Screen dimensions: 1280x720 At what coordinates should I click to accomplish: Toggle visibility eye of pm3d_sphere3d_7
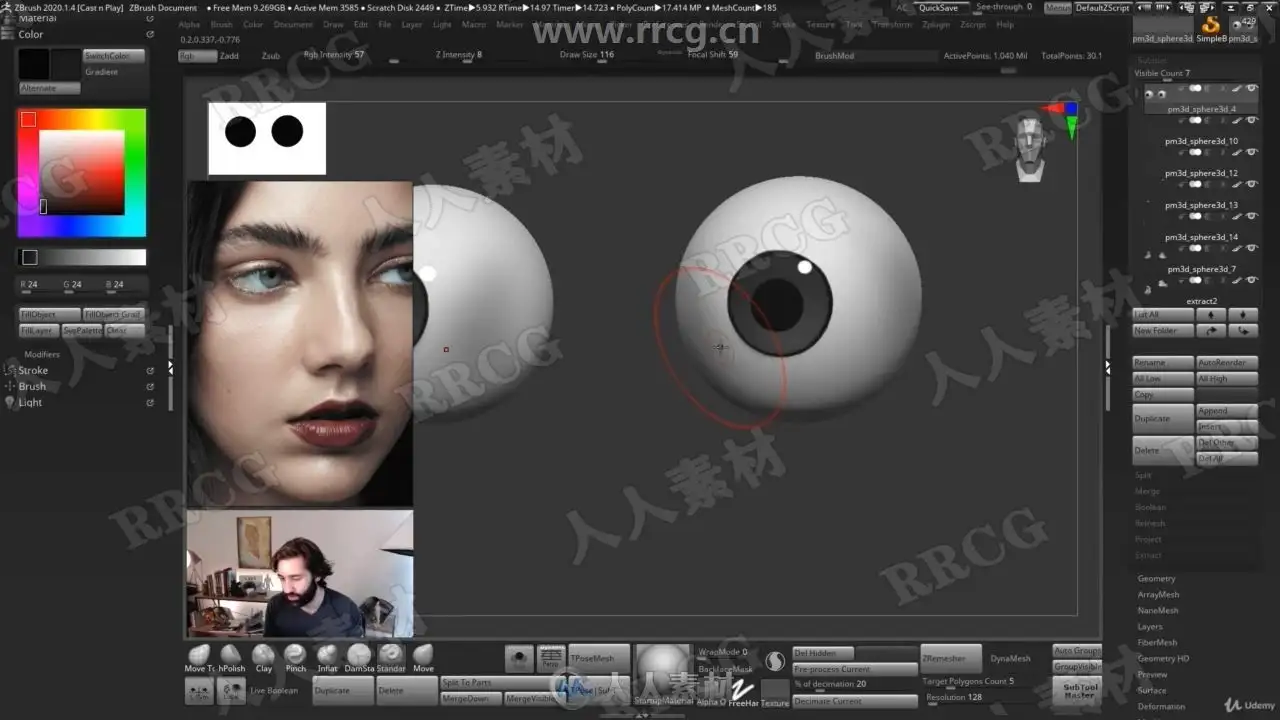[1251, 248]
